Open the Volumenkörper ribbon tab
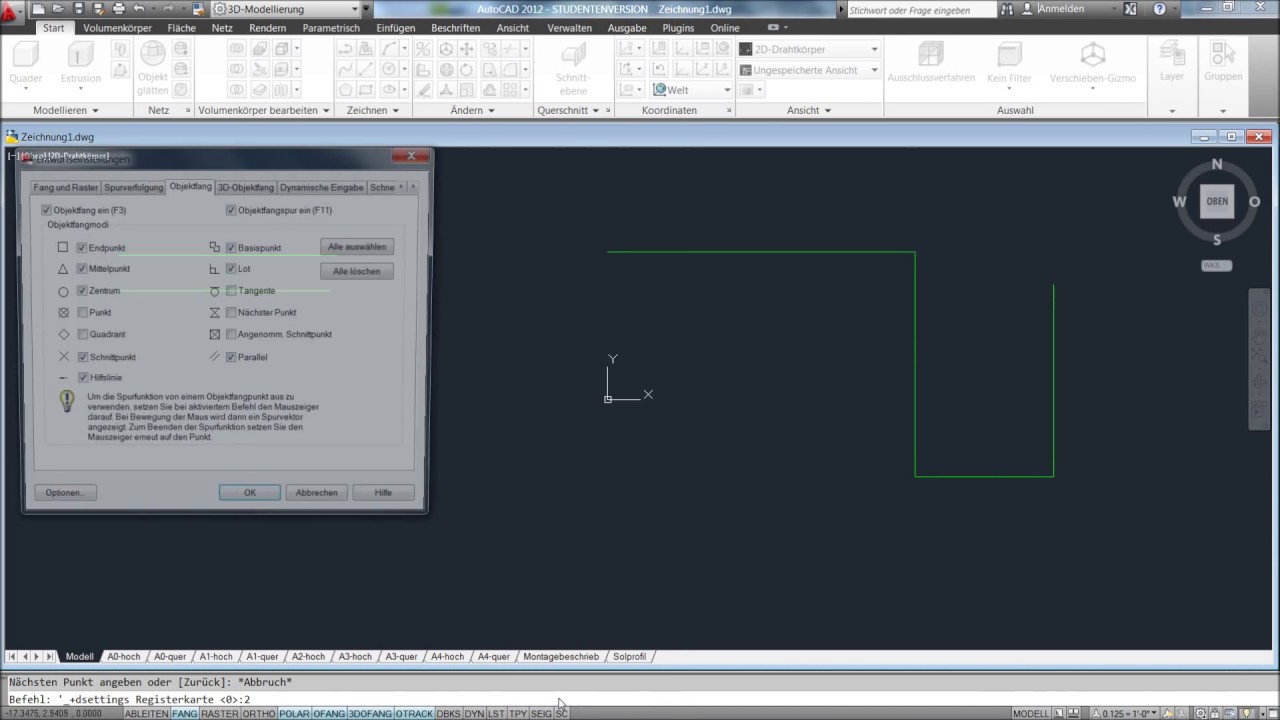 click(117, 28)
